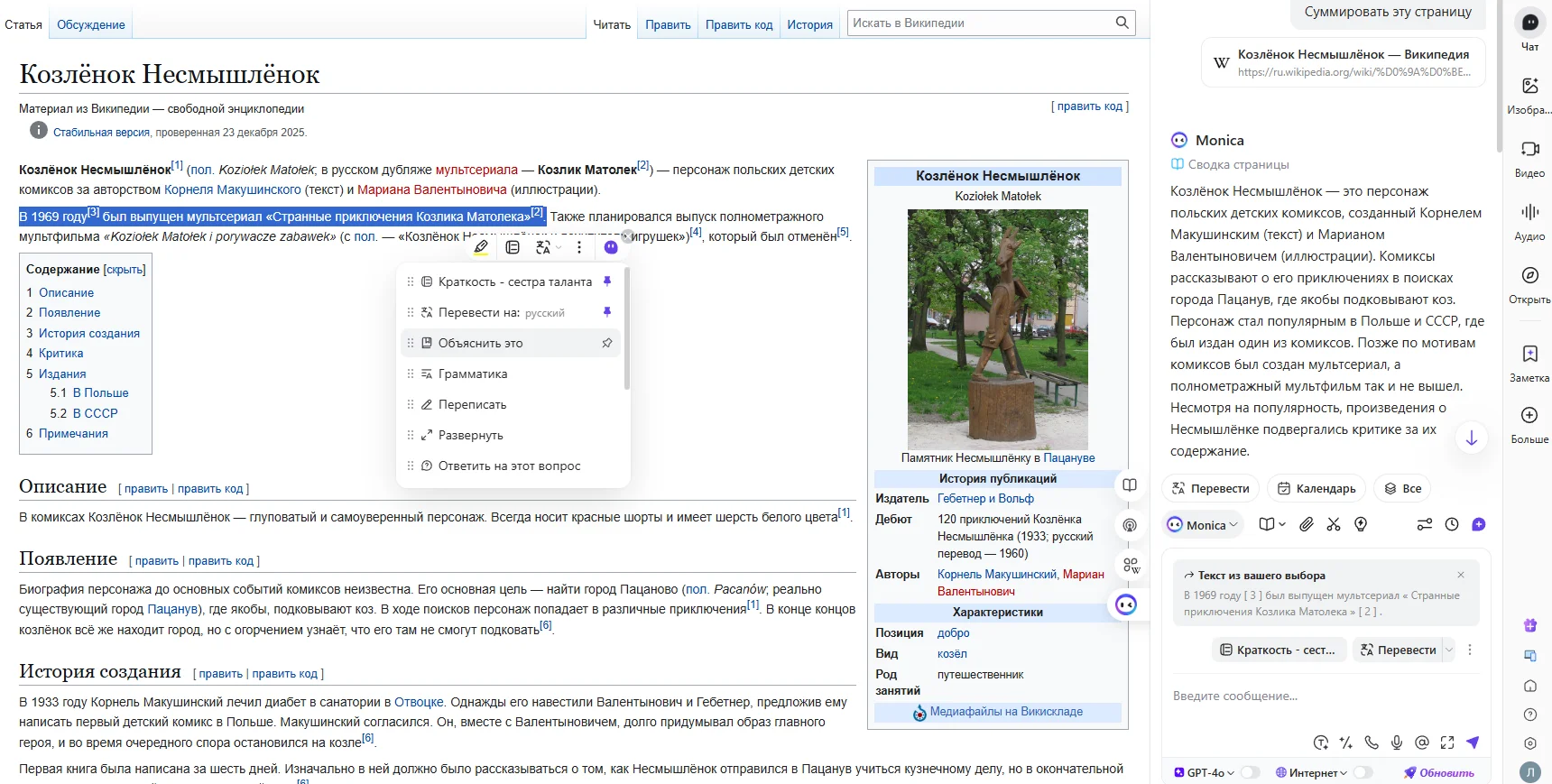Click the phone call icon in chat input
This screenshot has height=784, width=1552.
(x=1372, y=742)
